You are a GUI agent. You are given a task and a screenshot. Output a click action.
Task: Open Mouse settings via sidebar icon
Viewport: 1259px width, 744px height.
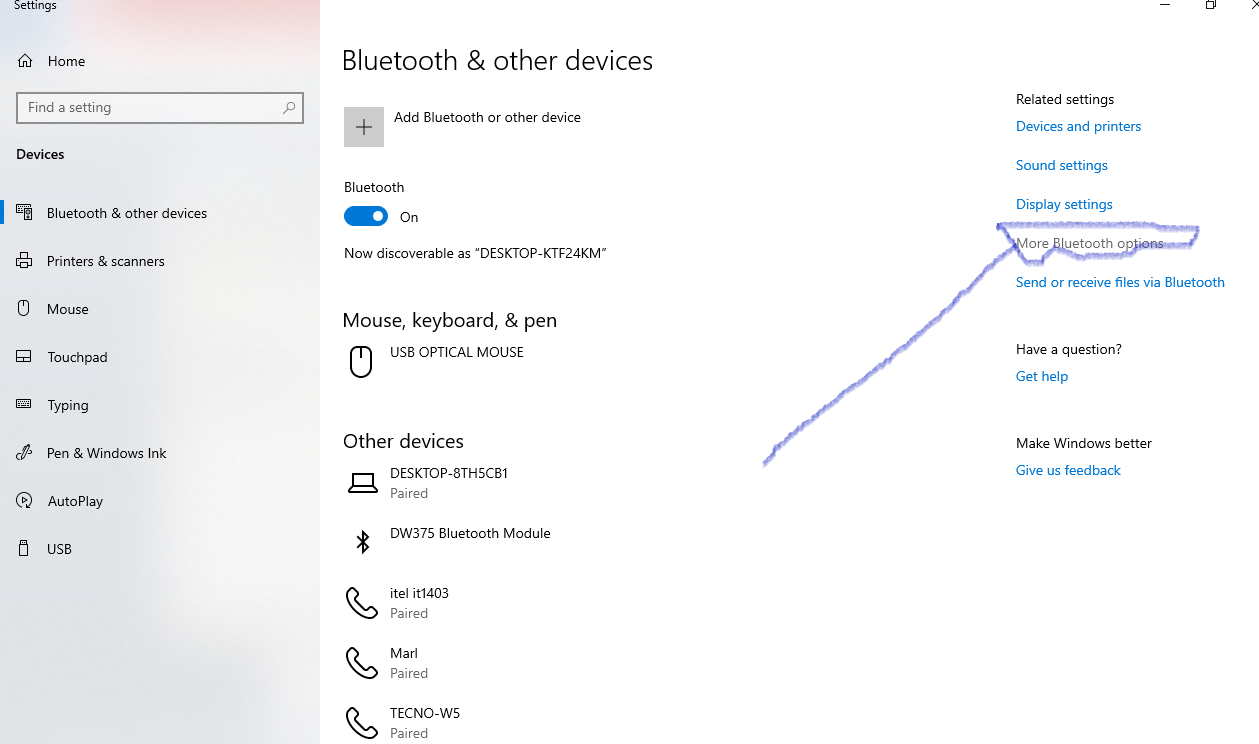(x=24, y=309)
